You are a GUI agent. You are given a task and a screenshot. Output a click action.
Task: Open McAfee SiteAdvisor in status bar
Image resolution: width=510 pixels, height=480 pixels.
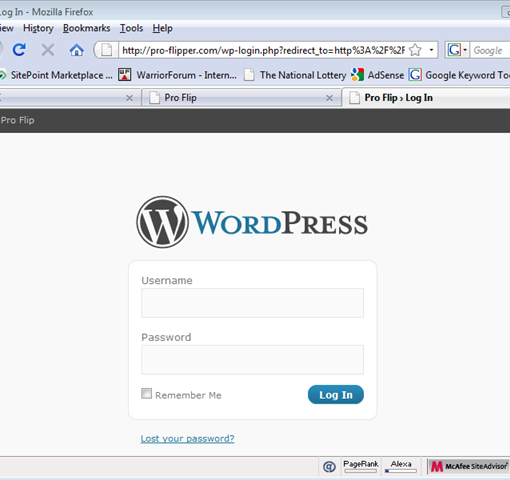tap(469, 466)
